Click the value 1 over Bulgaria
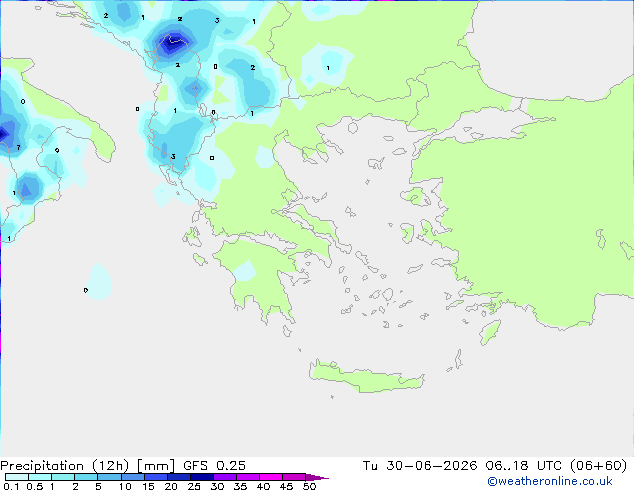This screenshot has width=634, height=490. click(x=328, y=68)
